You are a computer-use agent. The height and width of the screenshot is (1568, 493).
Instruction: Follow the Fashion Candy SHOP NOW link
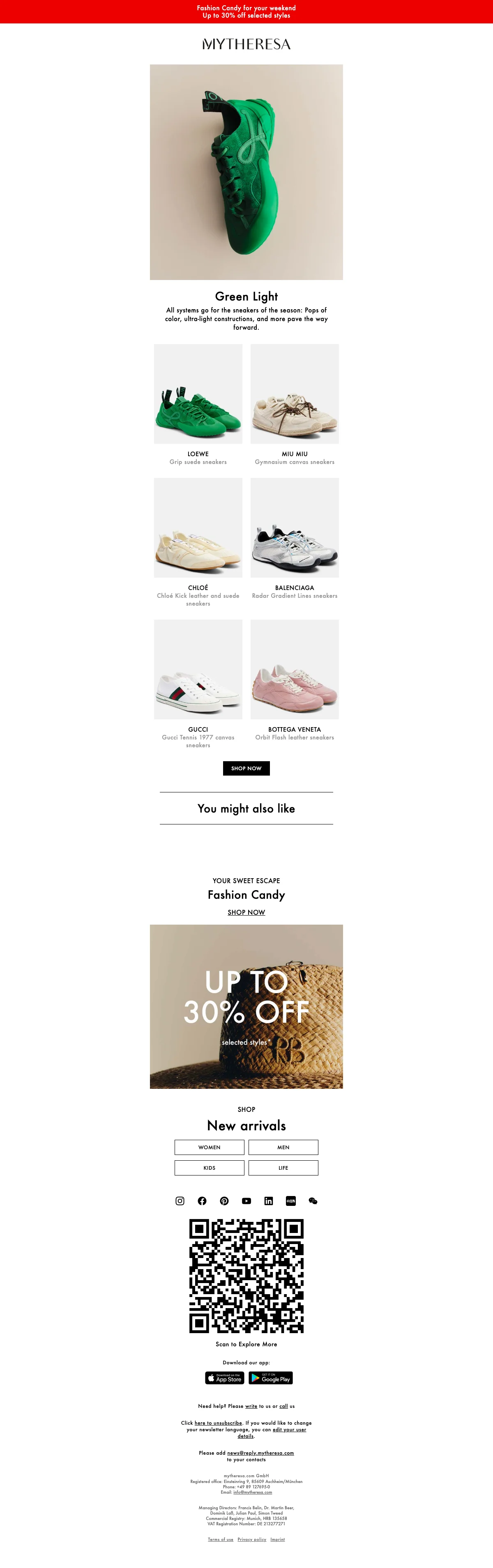(x=246, y=912)
